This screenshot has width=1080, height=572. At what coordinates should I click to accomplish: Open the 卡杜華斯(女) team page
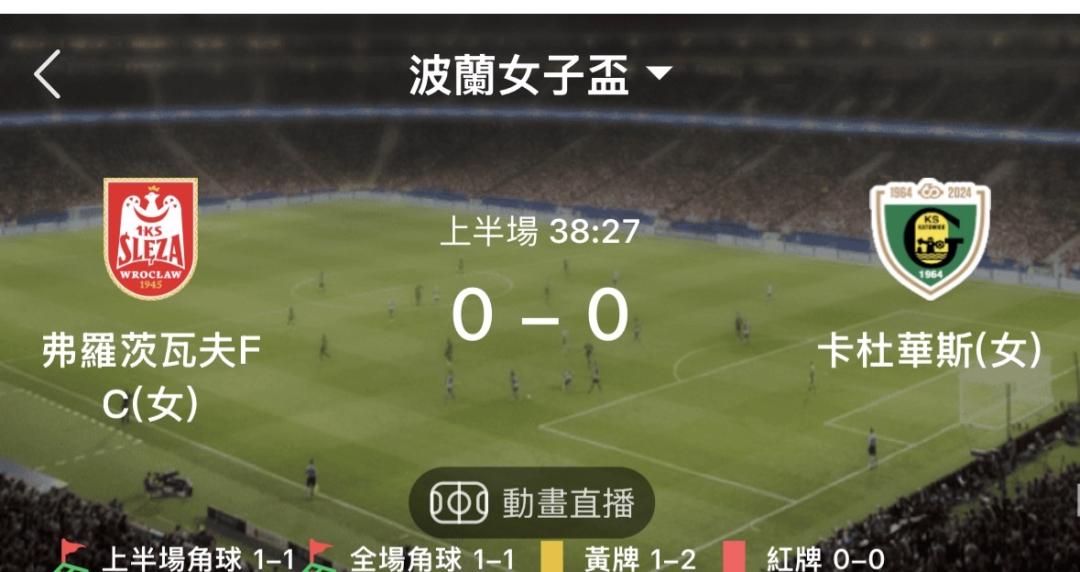(x=930, y=352)
